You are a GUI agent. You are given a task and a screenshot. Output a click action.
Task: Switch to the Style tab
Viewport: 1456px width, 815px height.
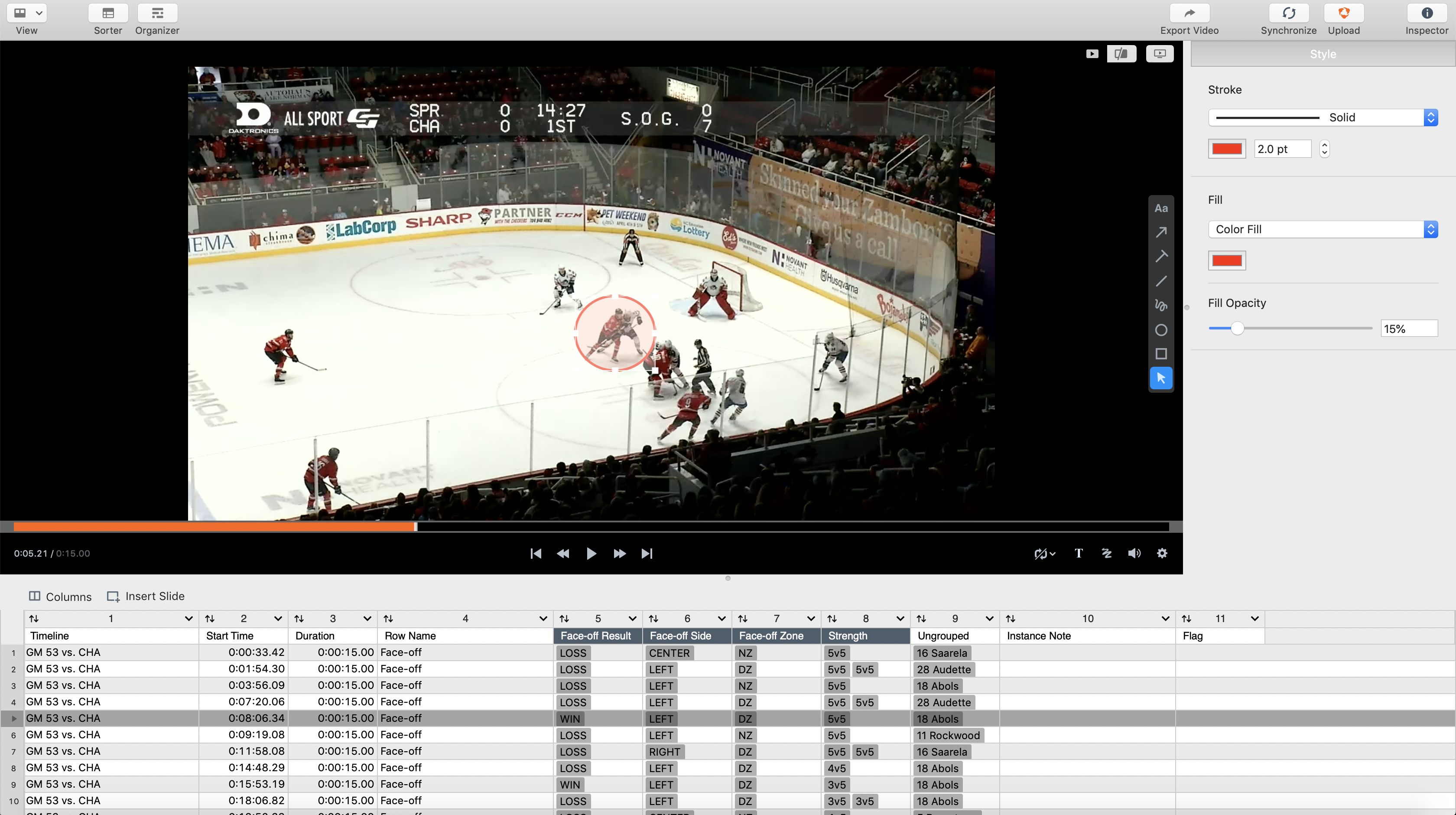pyautogui.click(x=1323, y=54)
